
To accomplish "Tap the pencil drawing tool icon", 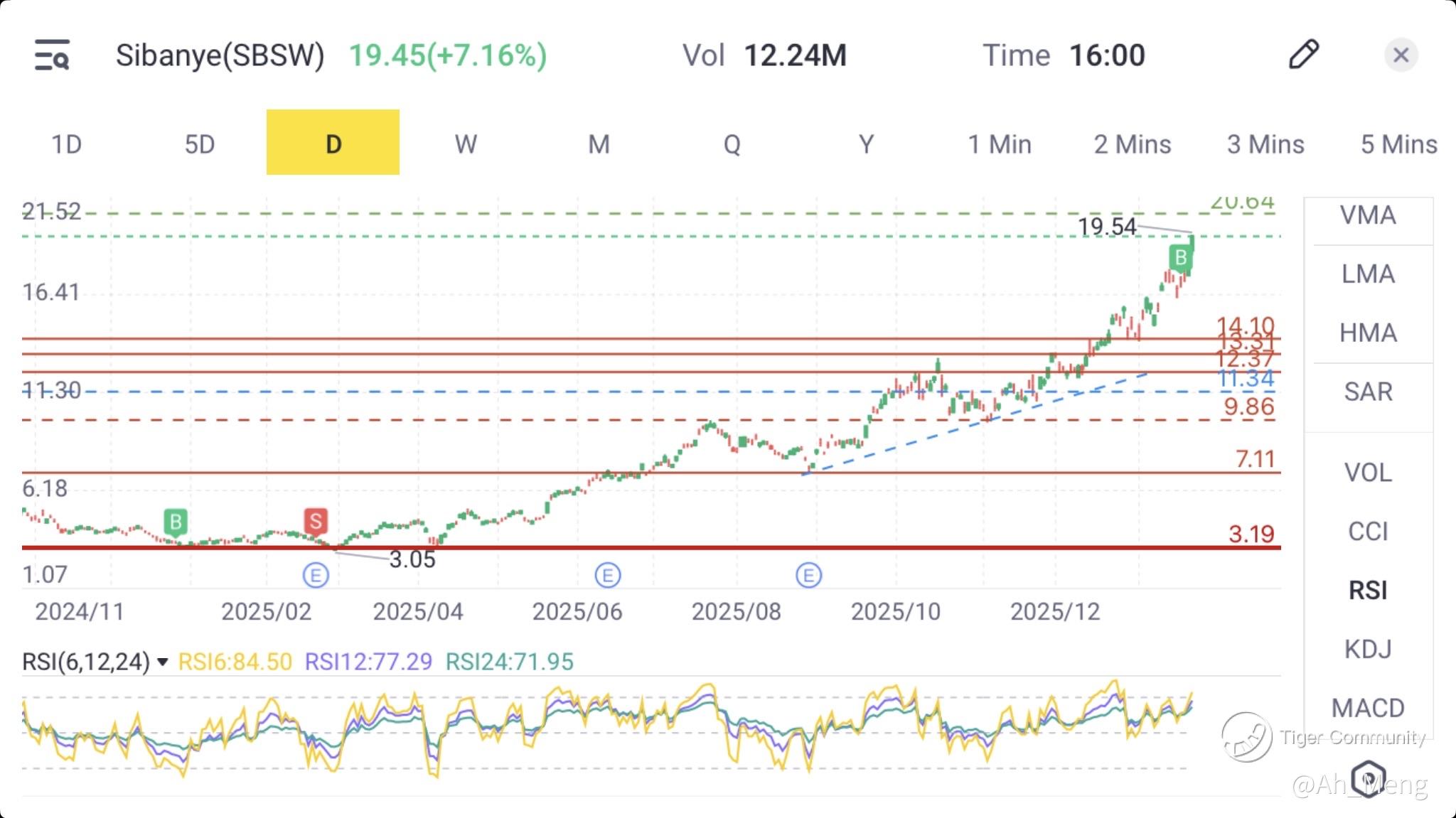I will 1303,55.
